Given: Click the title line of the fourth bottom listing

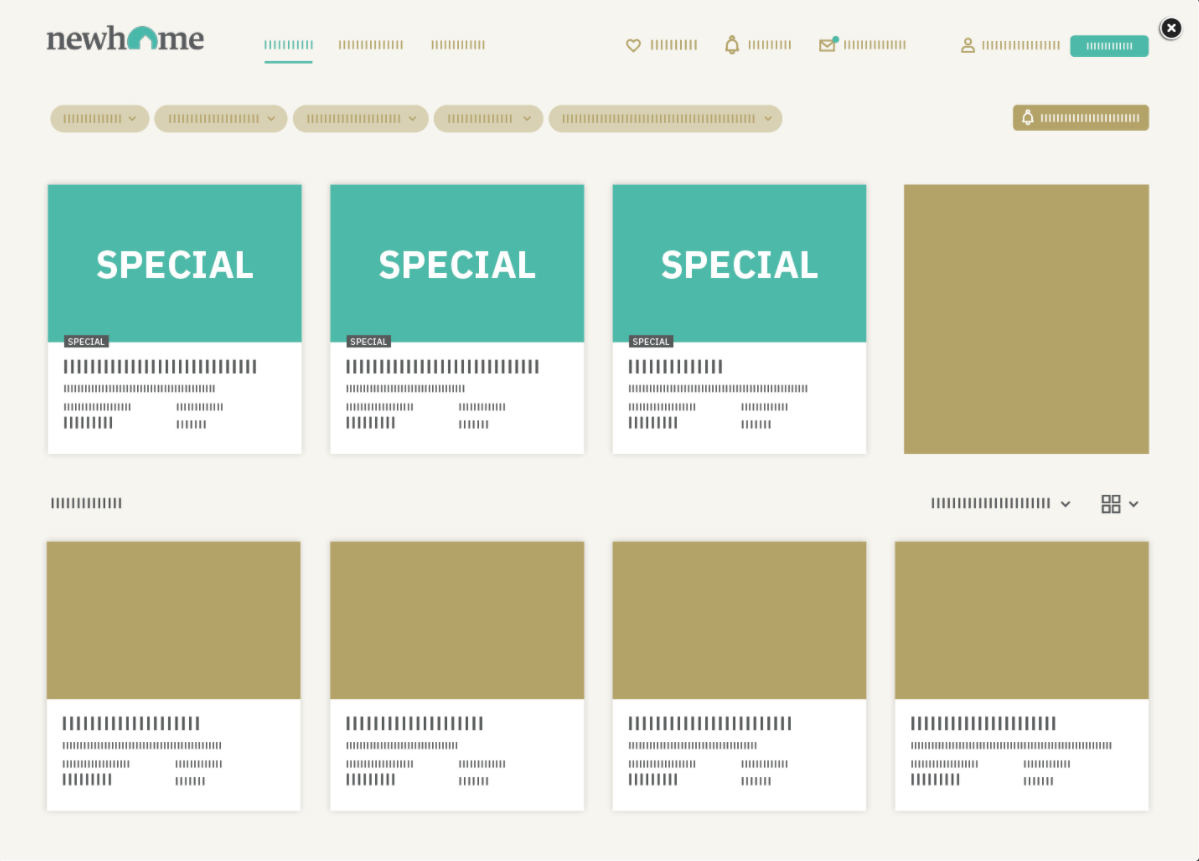Looking at the screenshot, I should (983, 723).
